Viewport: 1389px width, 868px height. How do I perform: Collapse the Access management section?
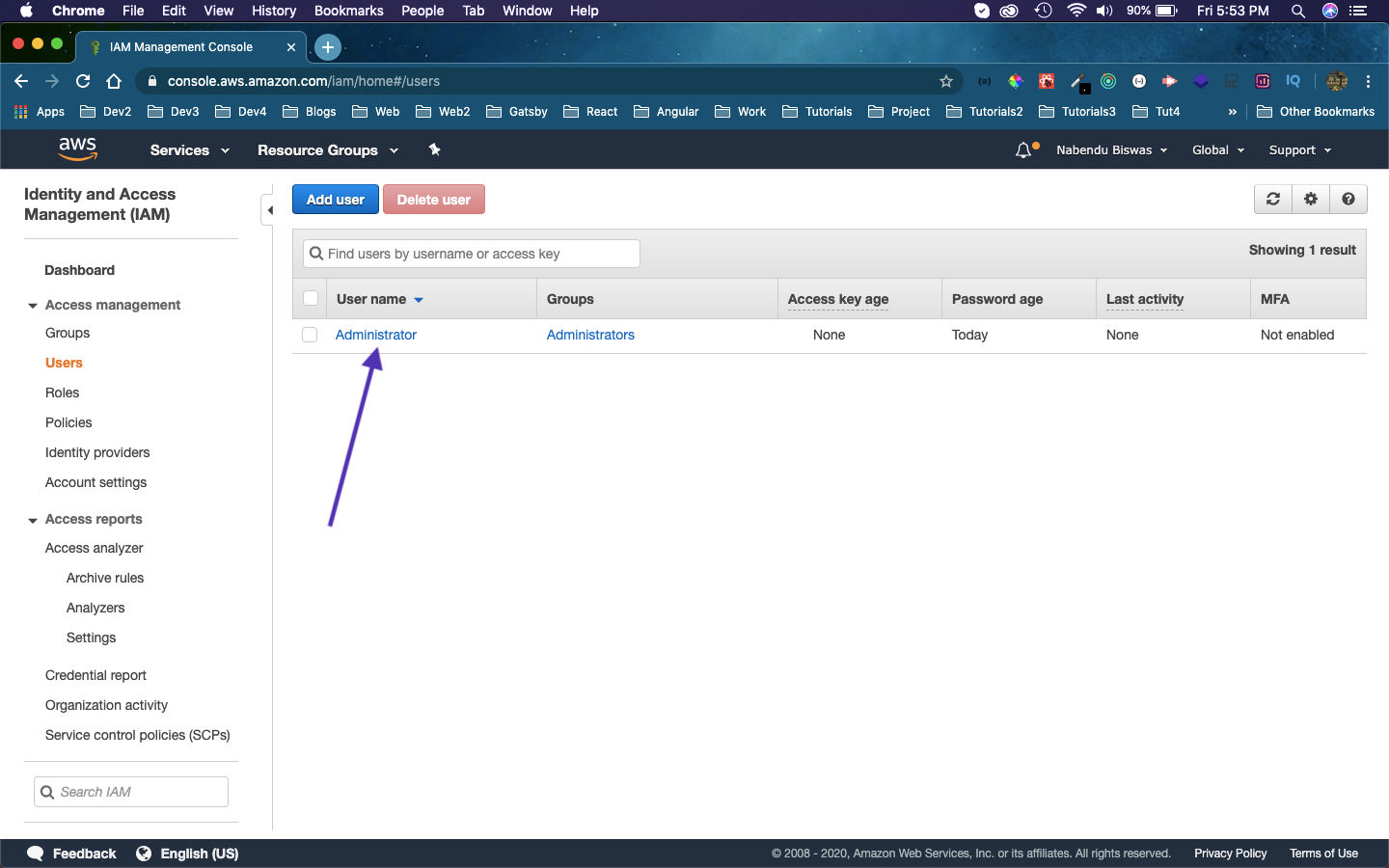[x=33, y=306]
